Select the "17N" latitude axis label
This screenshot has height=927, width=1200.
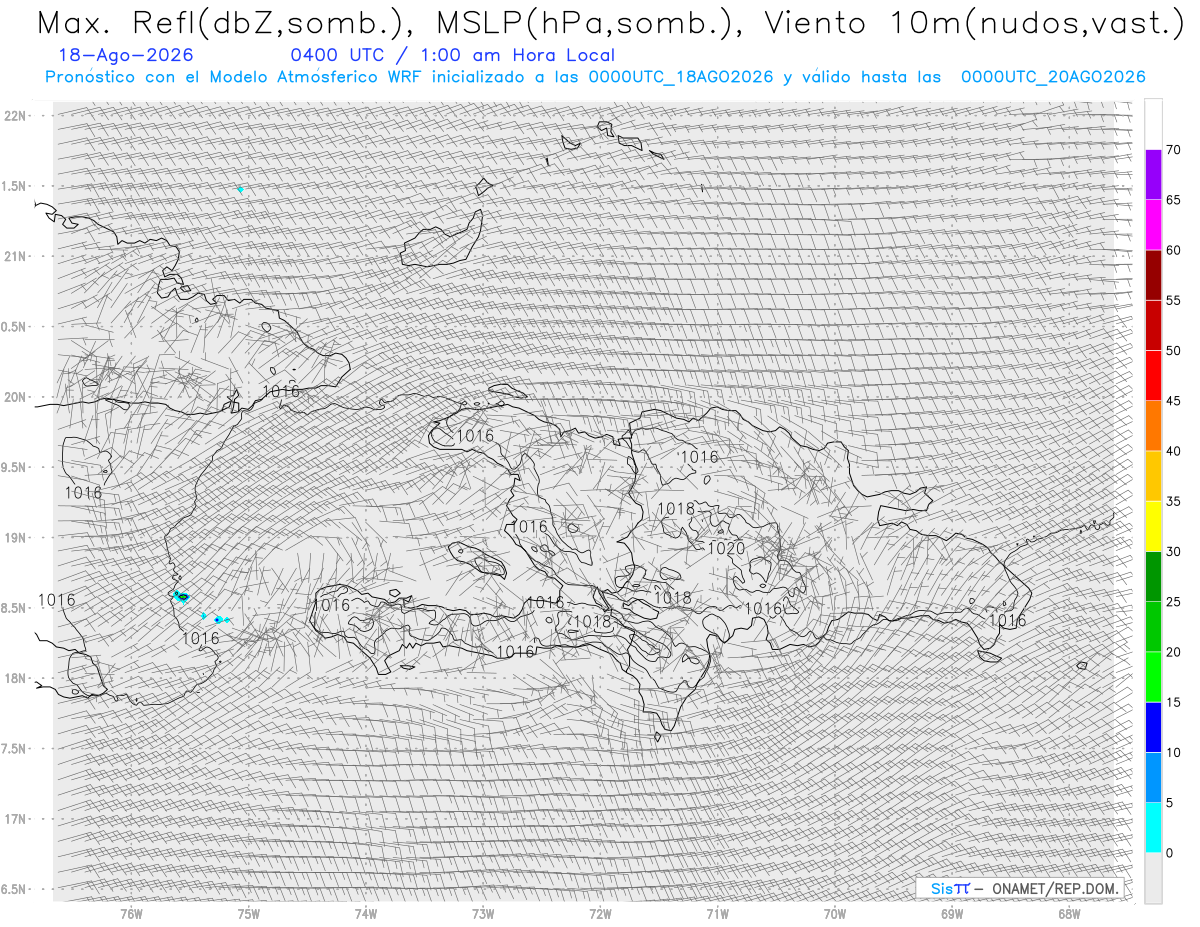coord(16,819)
